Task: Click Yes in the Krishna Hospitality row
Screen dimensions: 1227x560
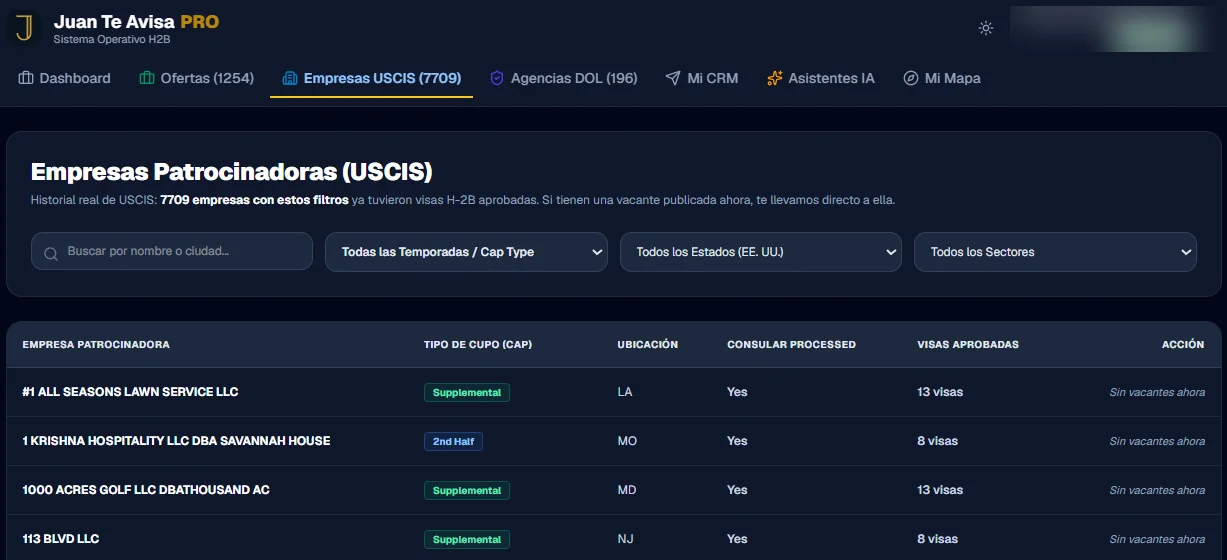Action: tap(737, 441)
